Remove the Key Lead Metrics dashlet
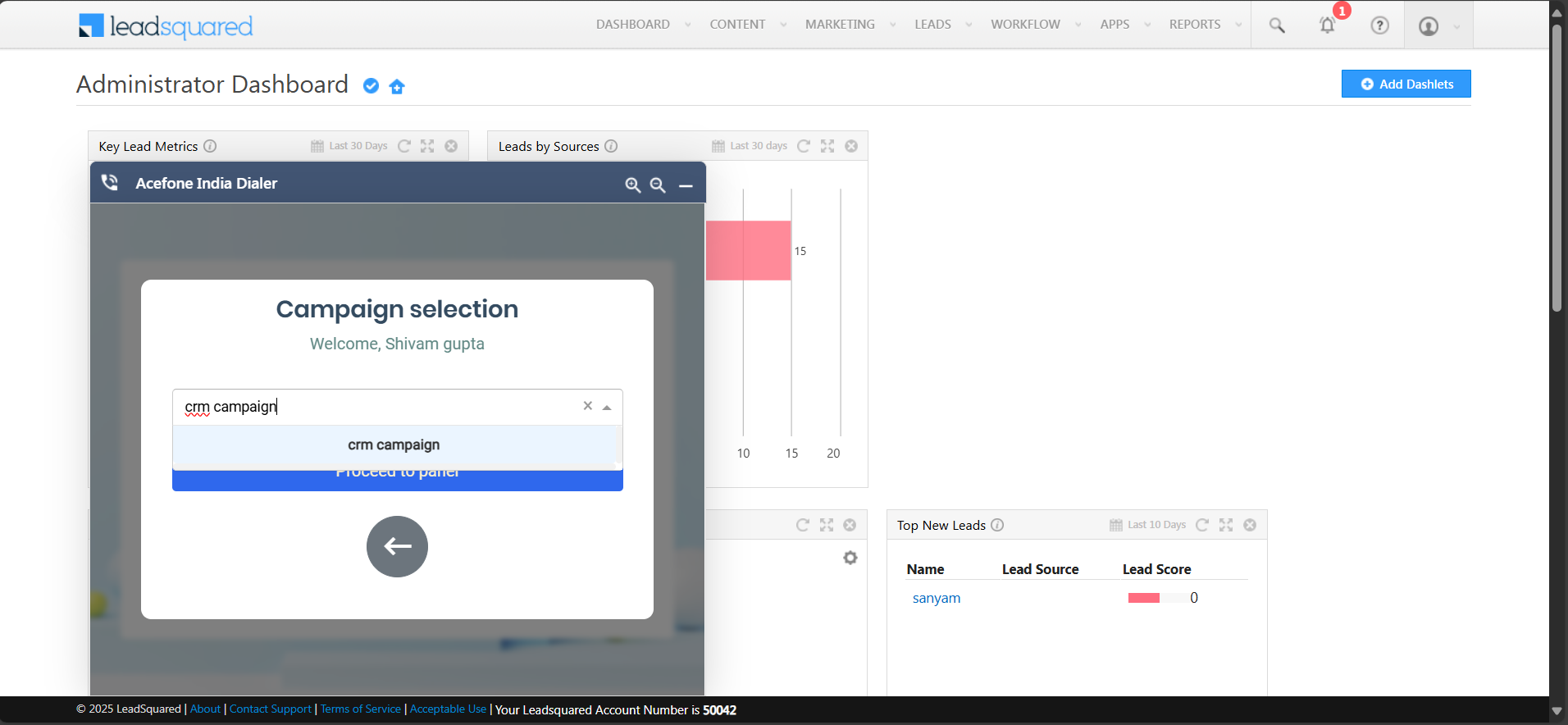 [451, 146]
